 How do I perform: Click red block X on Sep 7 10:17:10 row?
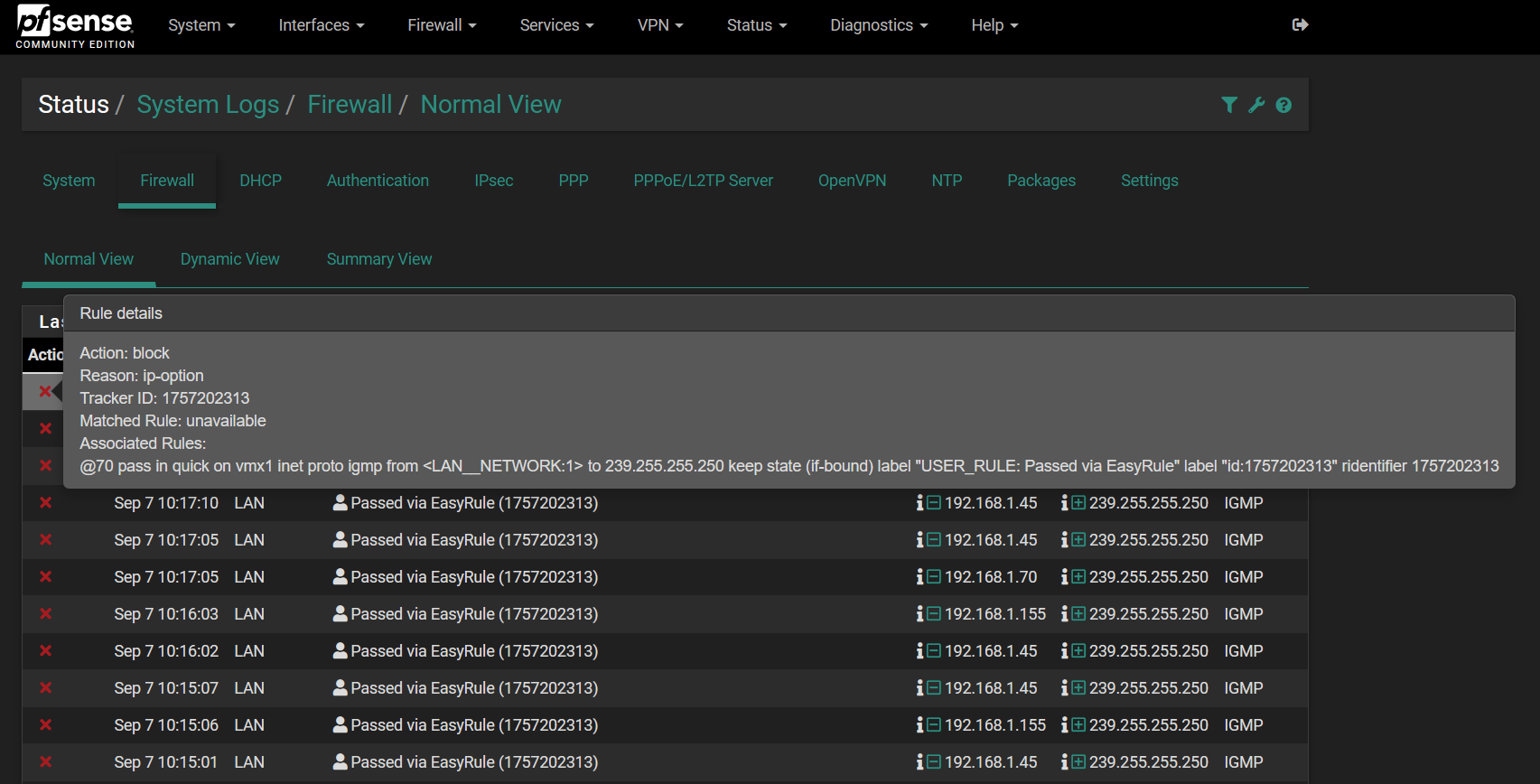45,502
